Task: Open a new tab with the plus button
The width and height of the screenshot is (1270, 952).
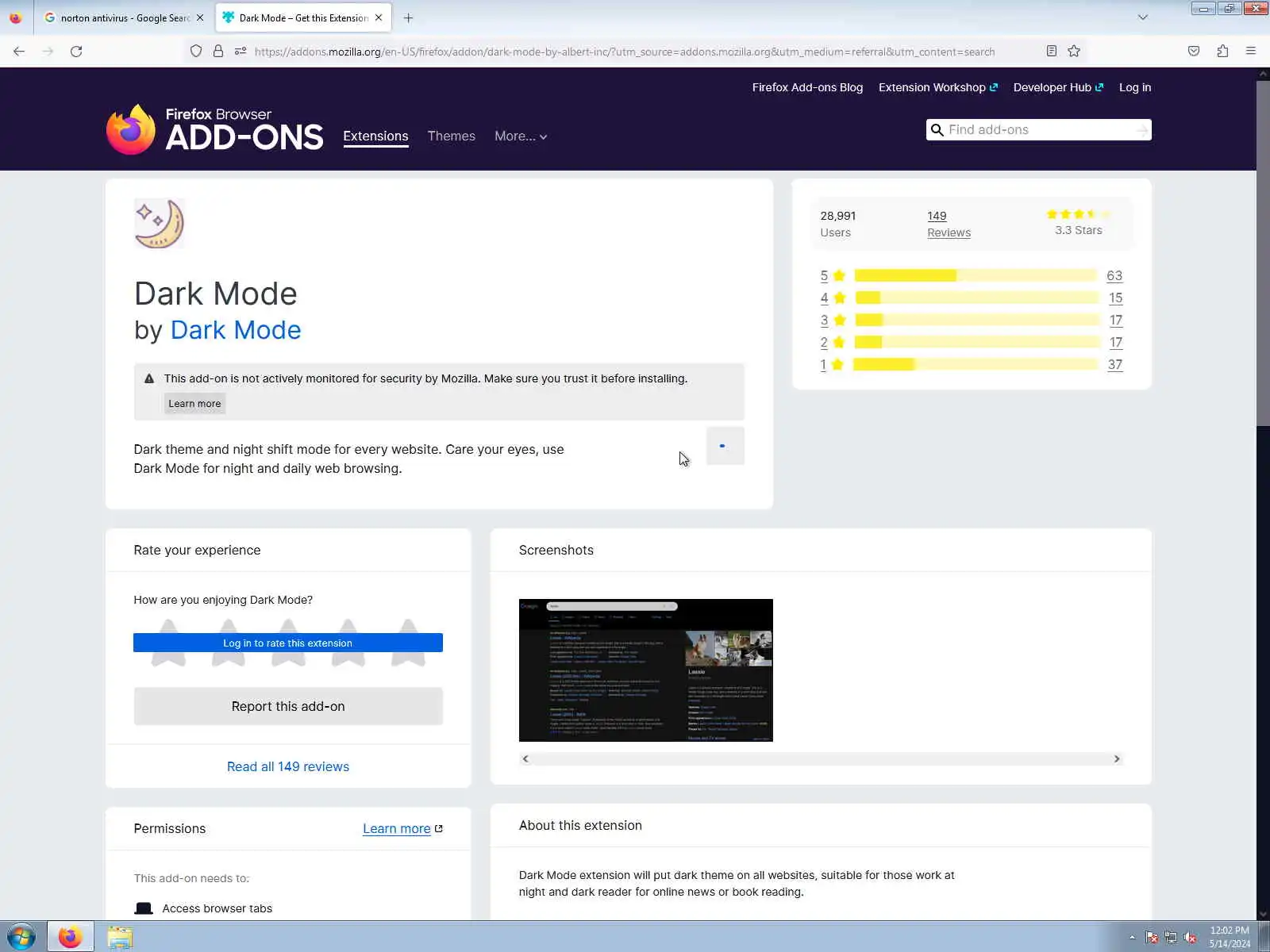Action: click(x=408, y=17)
